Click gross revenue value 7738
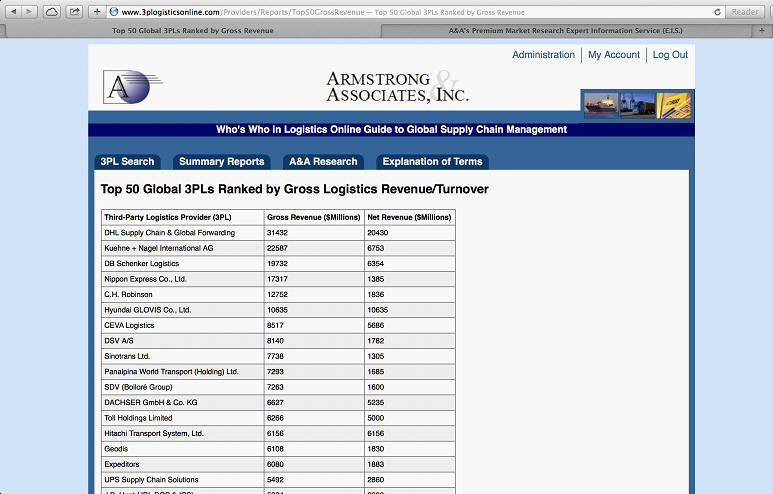Screen dimensions: 773x494 pos(275,356)
